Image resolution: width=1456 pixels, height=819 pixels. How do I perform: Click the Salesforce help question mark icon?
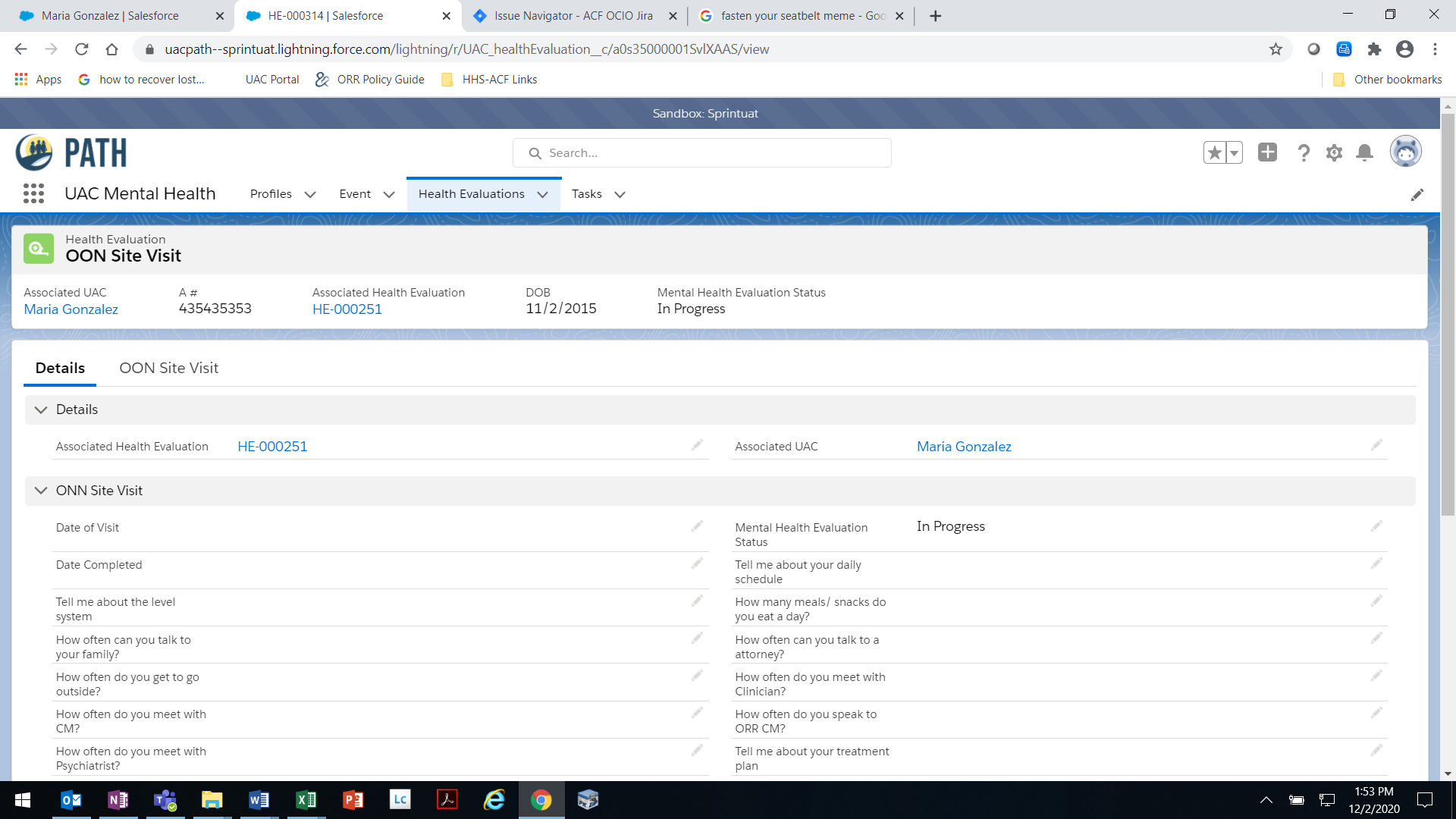click(1304, 153)
